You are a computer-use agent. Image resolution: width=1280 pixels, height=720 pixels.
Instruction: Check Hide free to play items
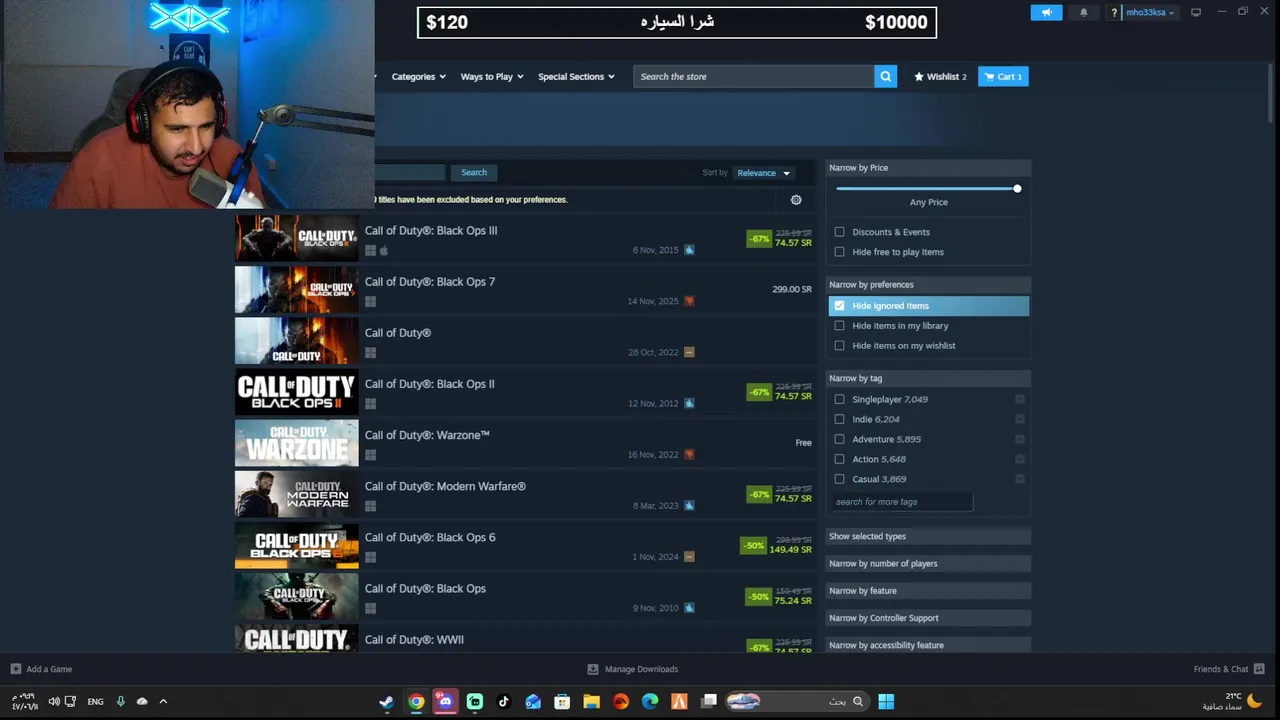coord(839,252)
